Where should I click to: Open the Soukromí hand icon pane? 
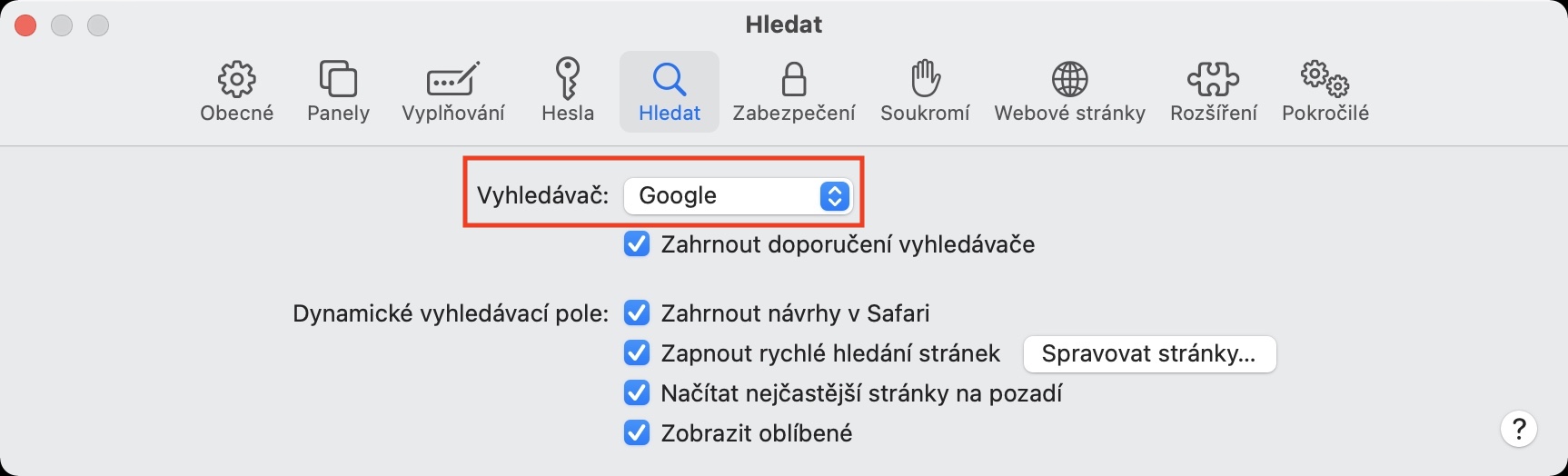(x=925, y=92)
